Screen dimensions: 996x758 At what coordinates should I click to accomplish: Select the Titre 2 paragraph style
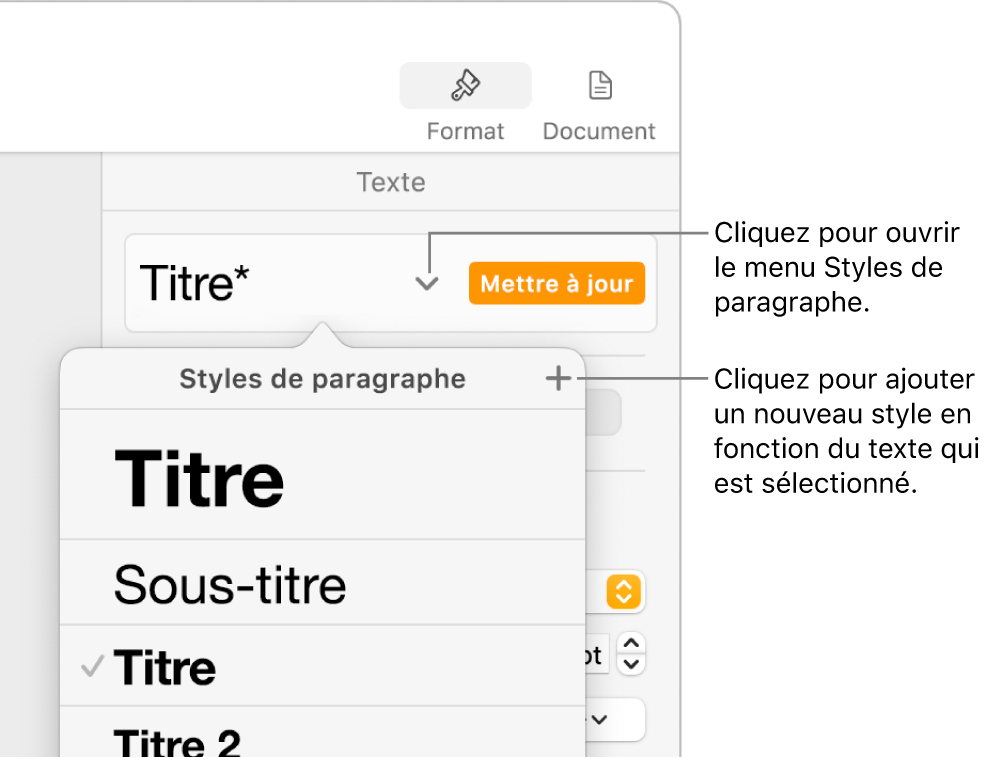178,740
